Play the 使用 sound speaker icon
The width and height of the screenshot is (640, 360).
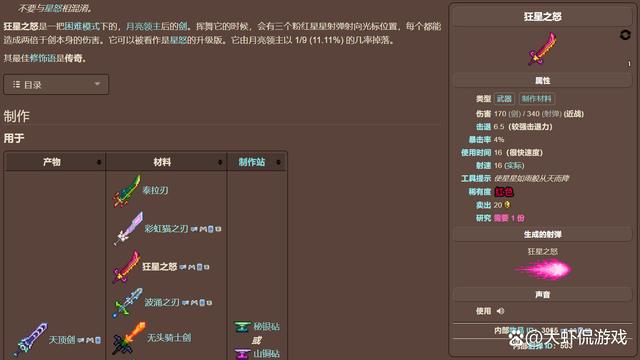pos(500,311)
